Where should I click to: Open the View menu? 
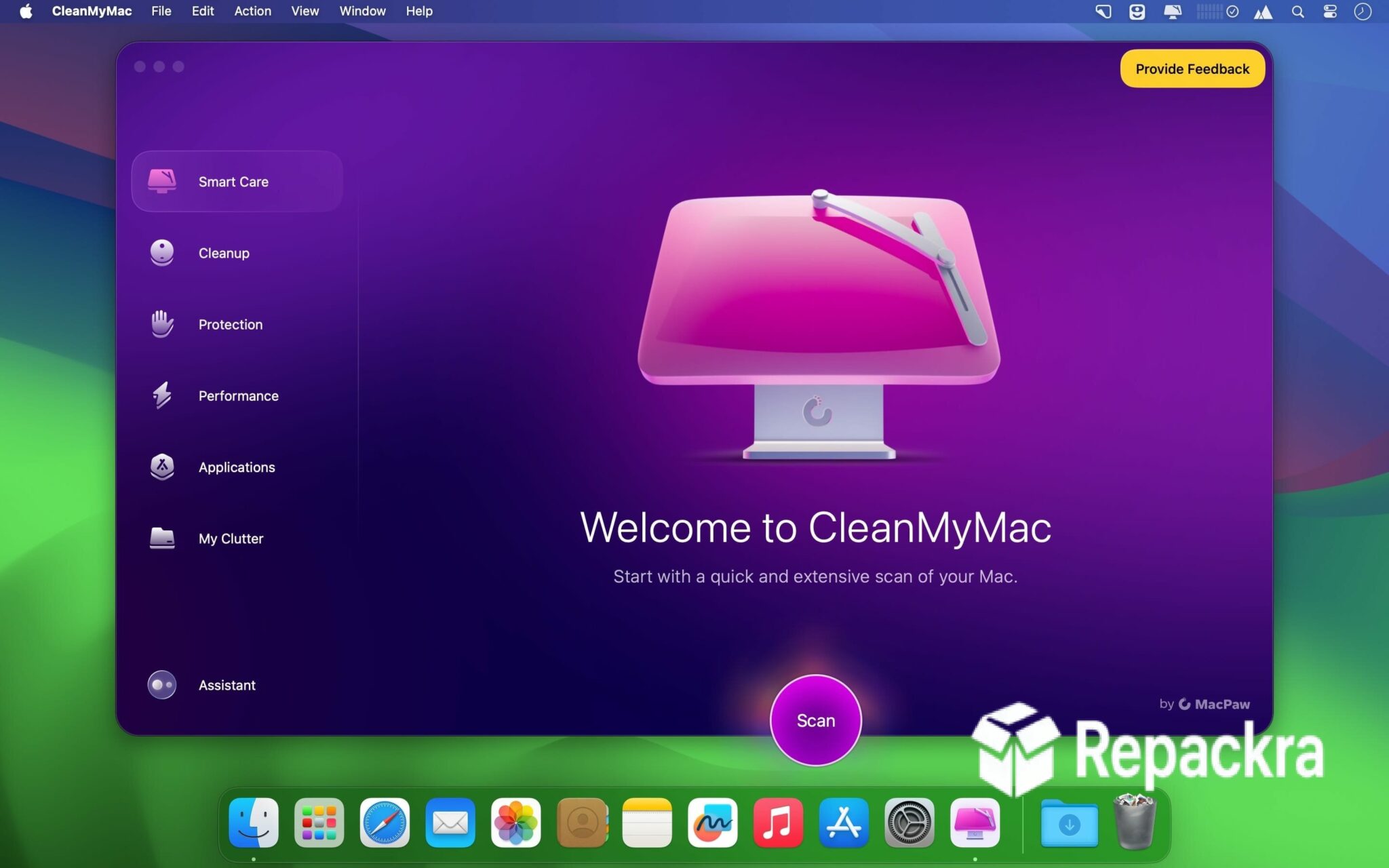coord(305,12)
